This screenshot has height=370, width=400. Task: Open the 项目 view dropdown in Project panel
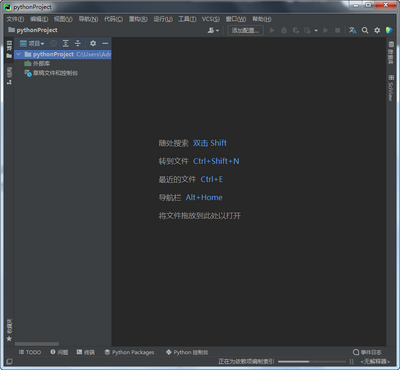pos(32,43)
